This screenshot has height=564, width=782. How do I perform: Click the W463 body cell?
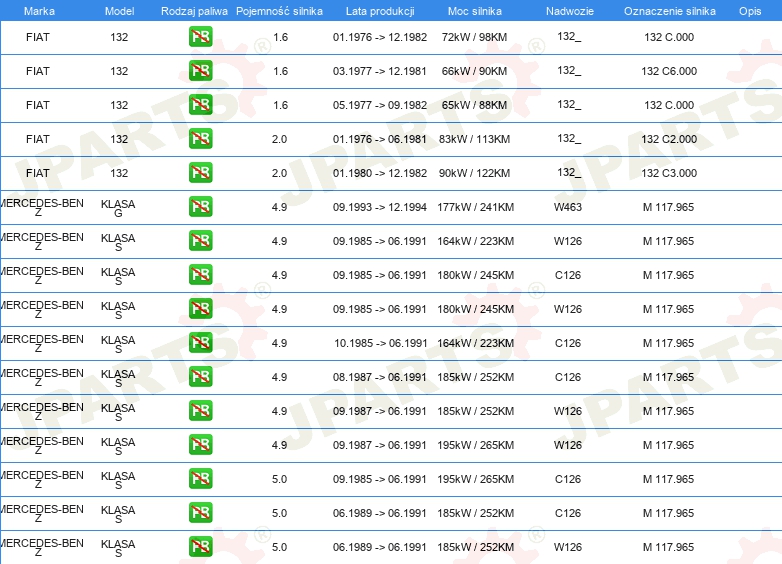[568, 207]
